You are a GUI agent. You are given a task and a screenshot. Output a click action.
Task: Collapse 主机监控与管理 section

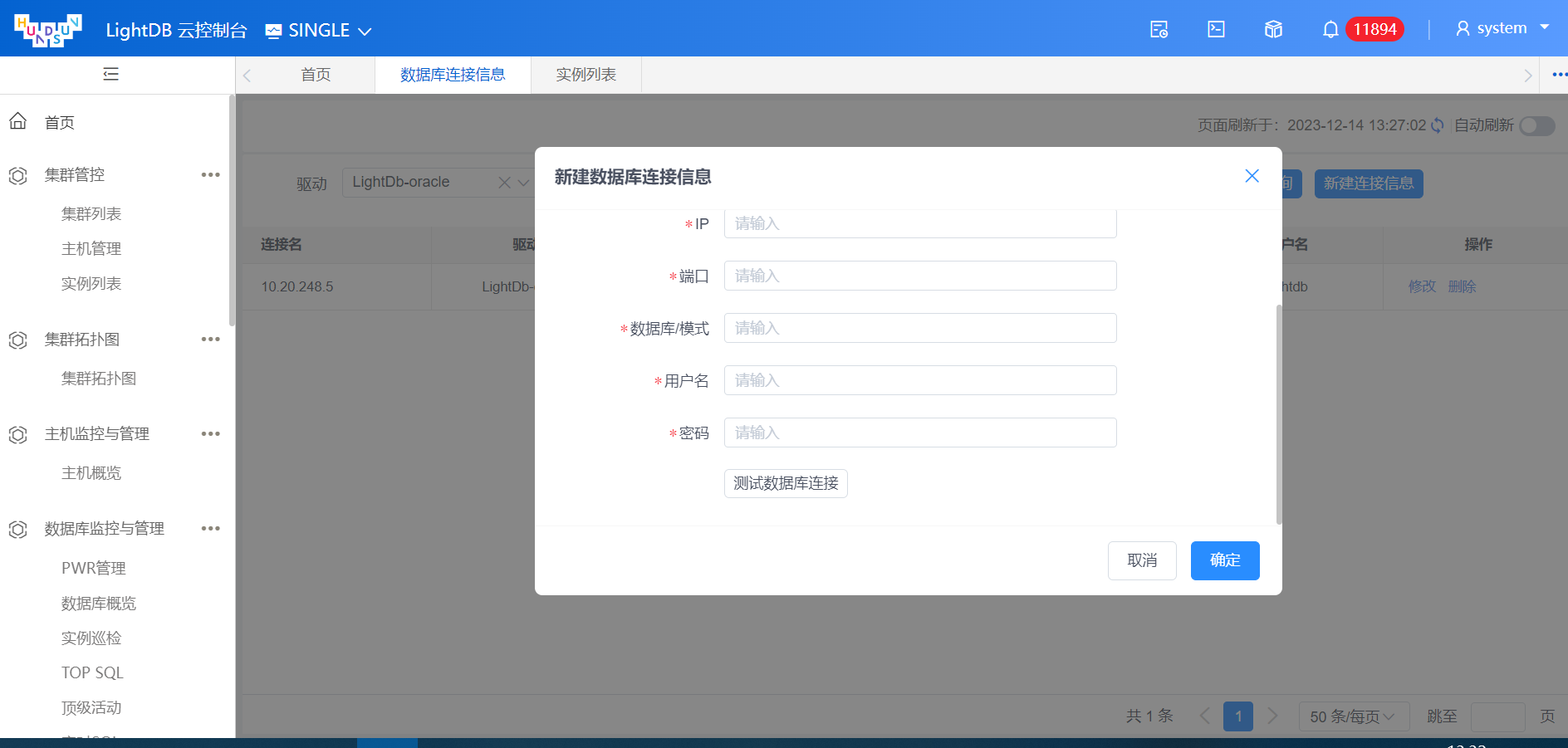pos(97,434)
